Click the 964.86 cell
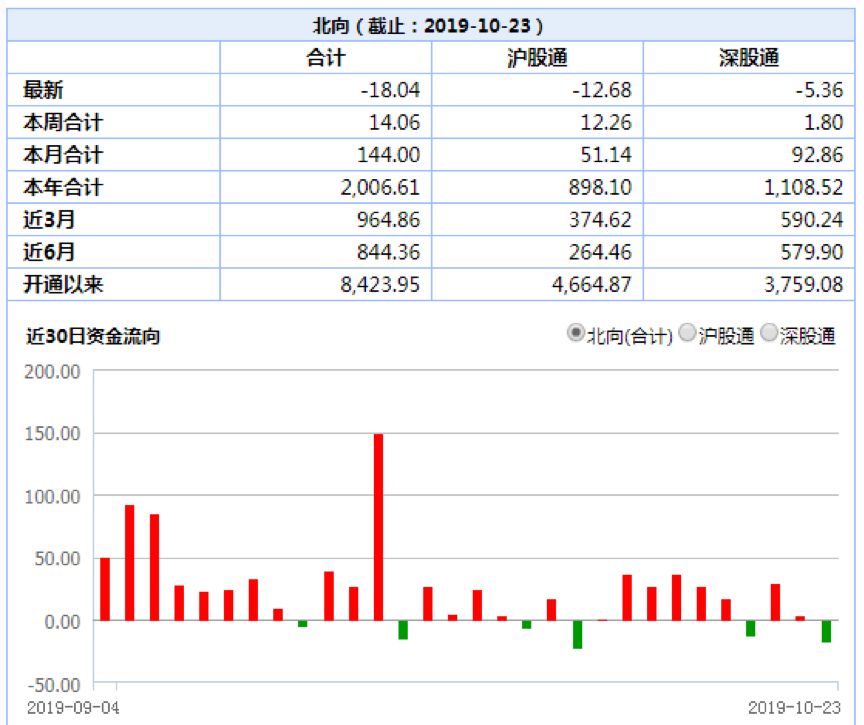 [388, 220]
